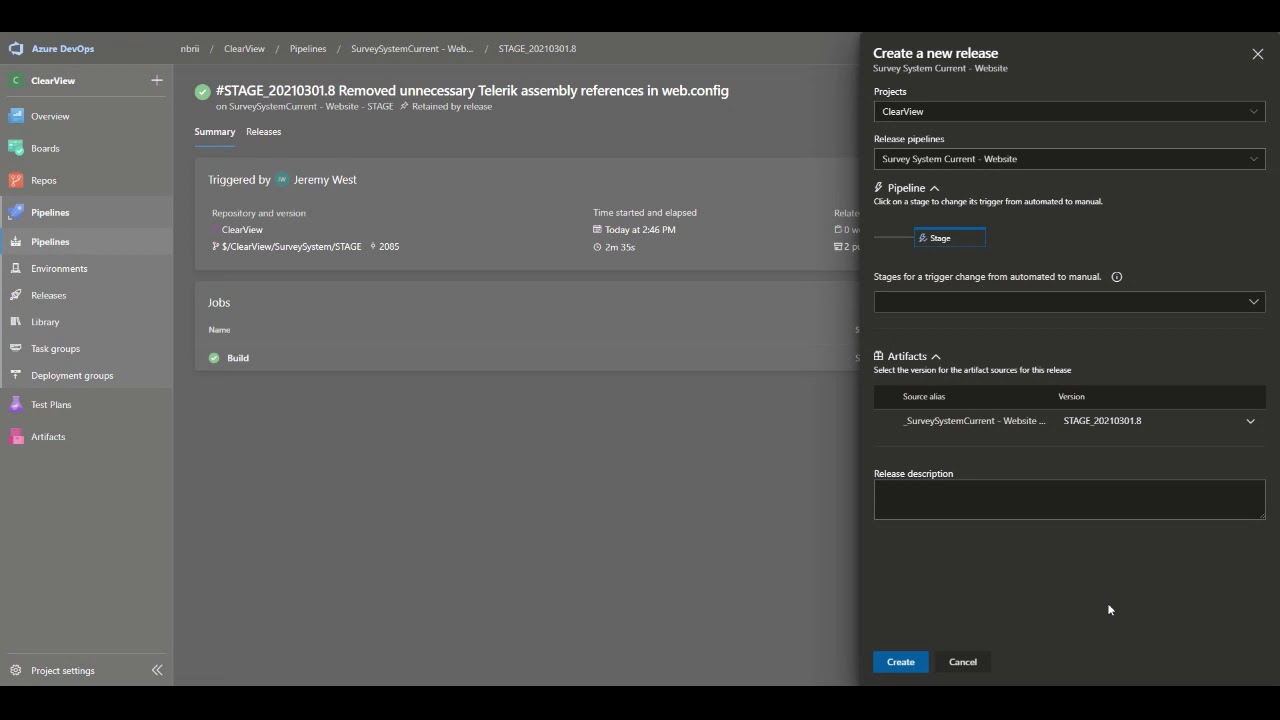Close the Create a new release panel
The image size is (1280, 720).
point(1258,54)
